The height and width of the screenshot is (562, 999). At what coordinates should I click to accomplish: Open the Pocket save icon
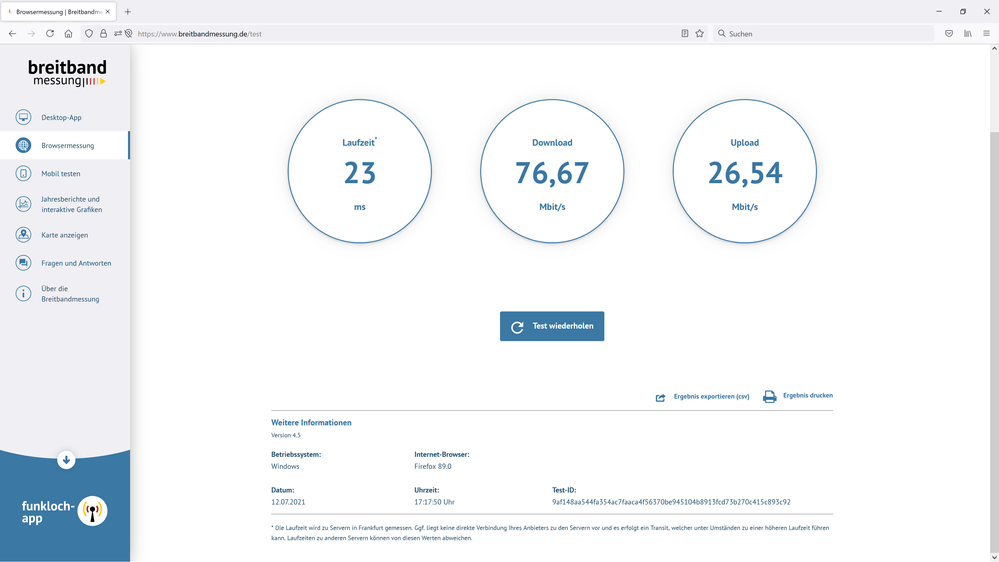tap(949, 34)
